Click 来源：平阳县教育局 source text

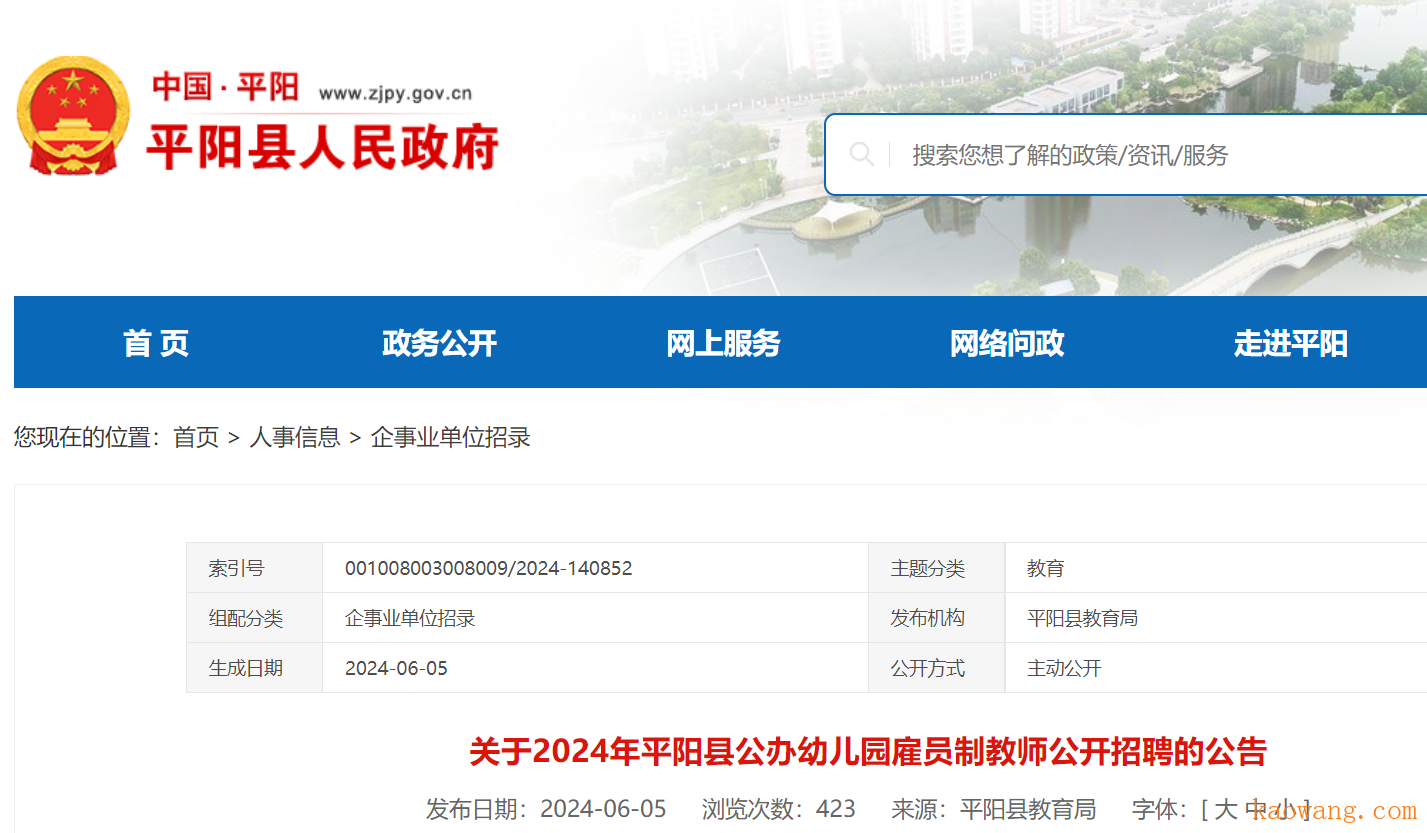point(994,809)
